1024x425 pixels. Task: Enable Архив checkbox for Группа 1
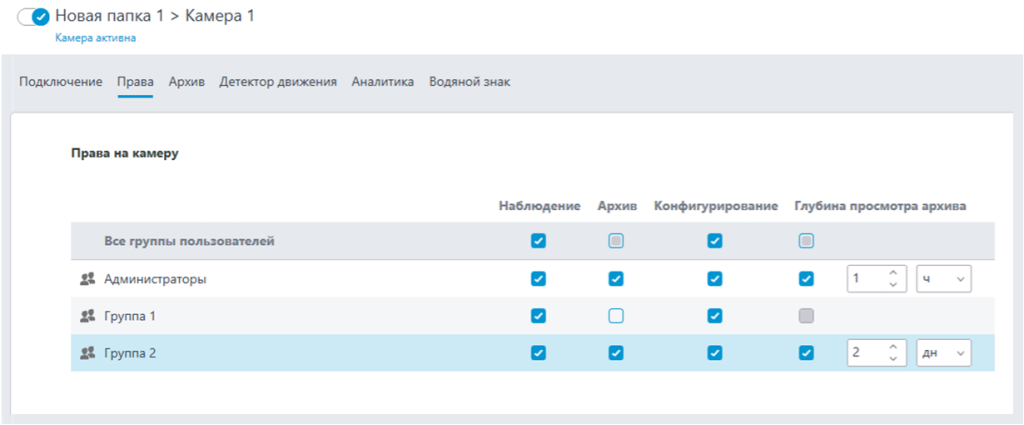pyautogui.click(x=616, y=316)
